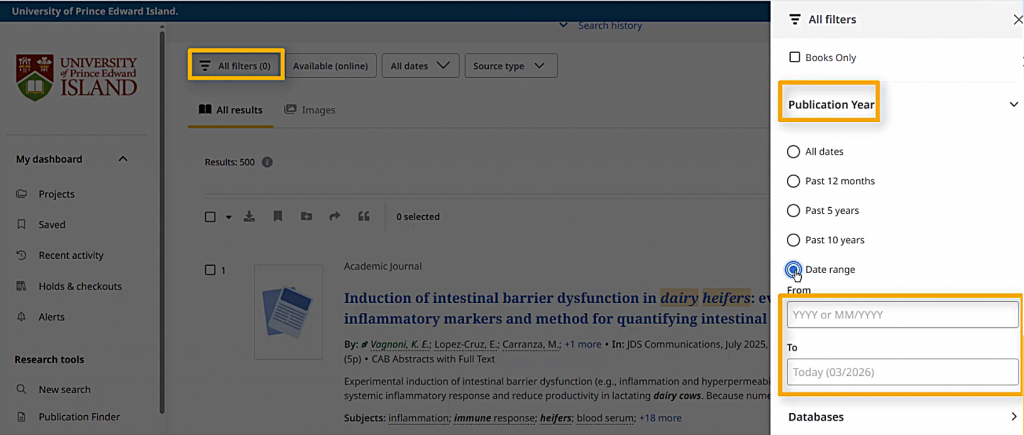Click the academic journal document thumbnail
This screenshot has height=435, width=1024.
[288, 311]
